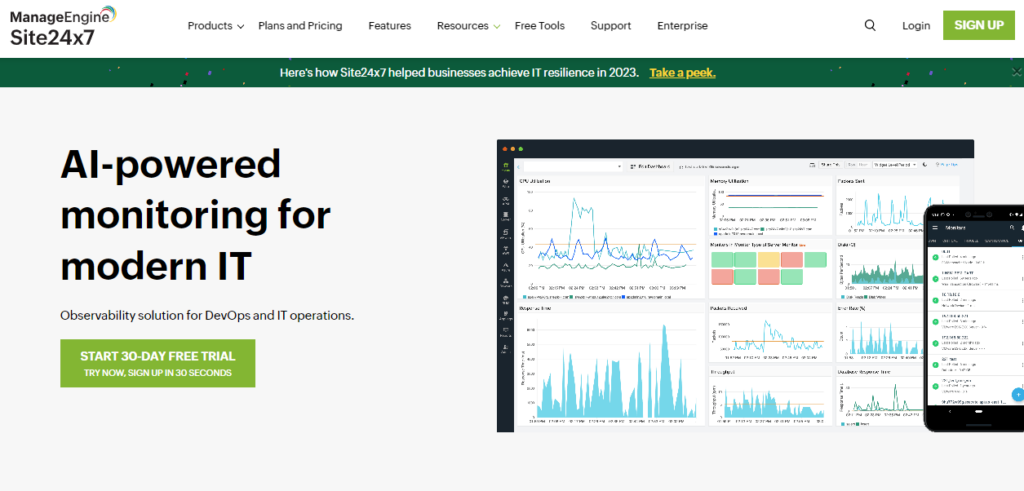Open Plans and Pricing page

(x=300, y=26)
